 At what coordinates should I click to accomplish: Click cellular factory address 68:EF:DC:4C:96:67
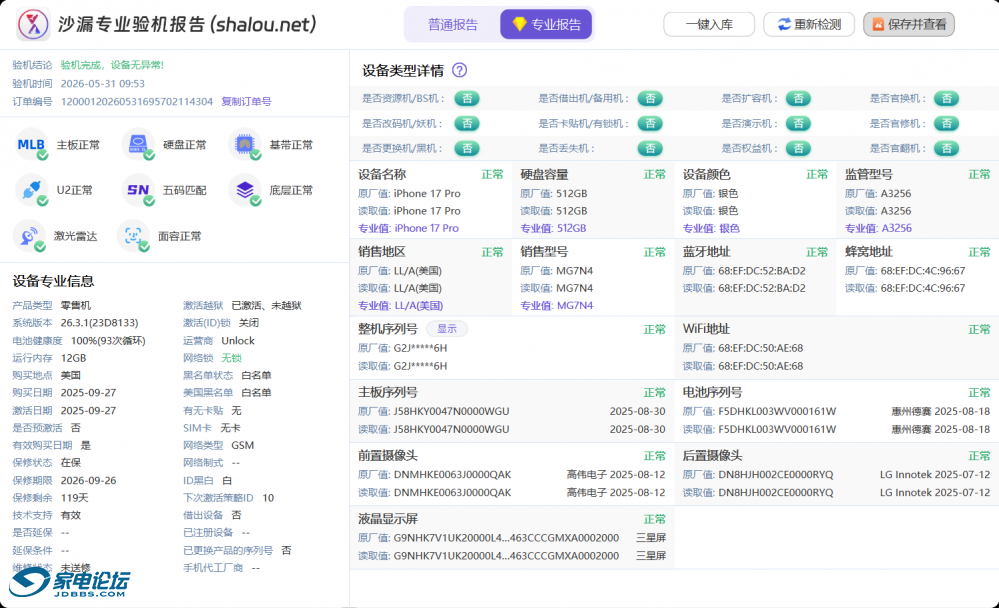[923, 271]
